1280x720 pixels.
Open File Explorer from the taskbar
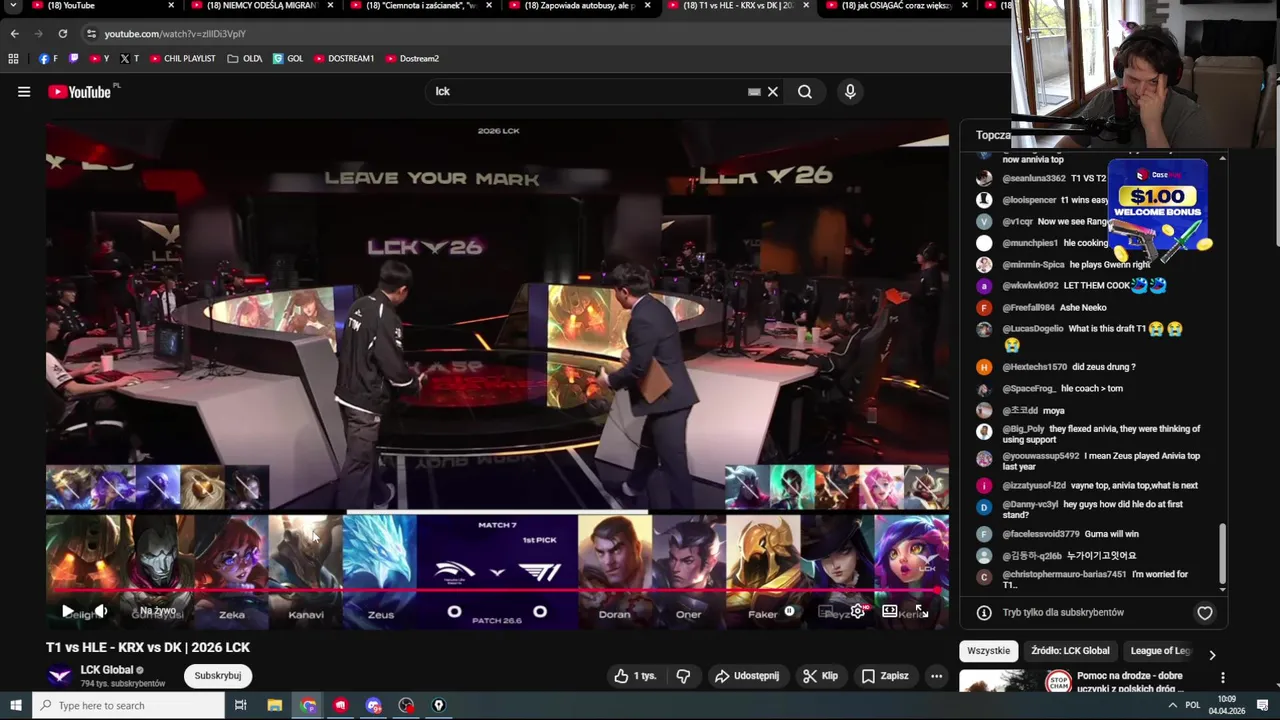[x=275, y=706]
